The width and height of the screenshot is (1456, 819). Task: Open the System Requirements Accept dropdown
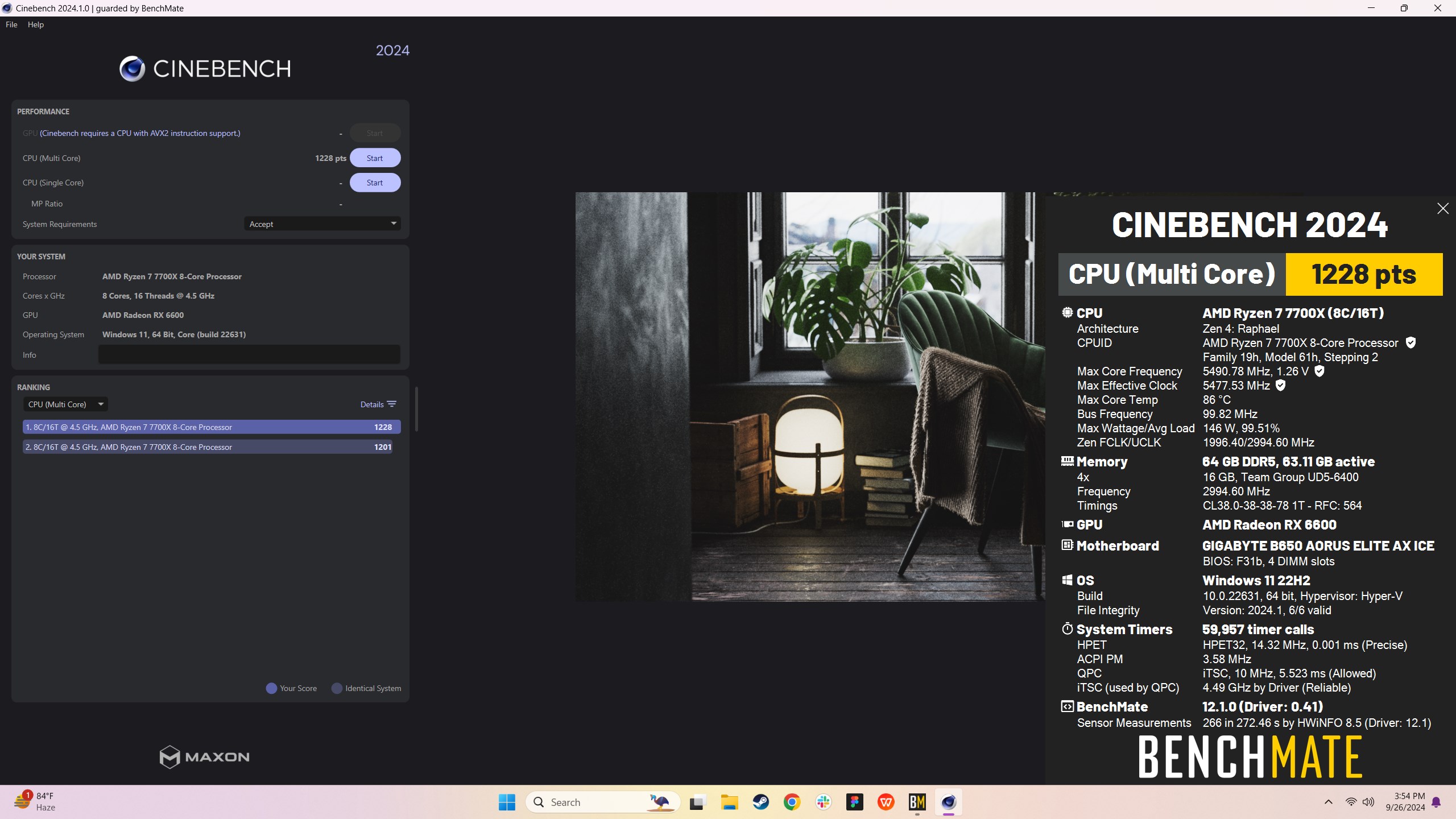pyautogui.click(x=322, y=224)
